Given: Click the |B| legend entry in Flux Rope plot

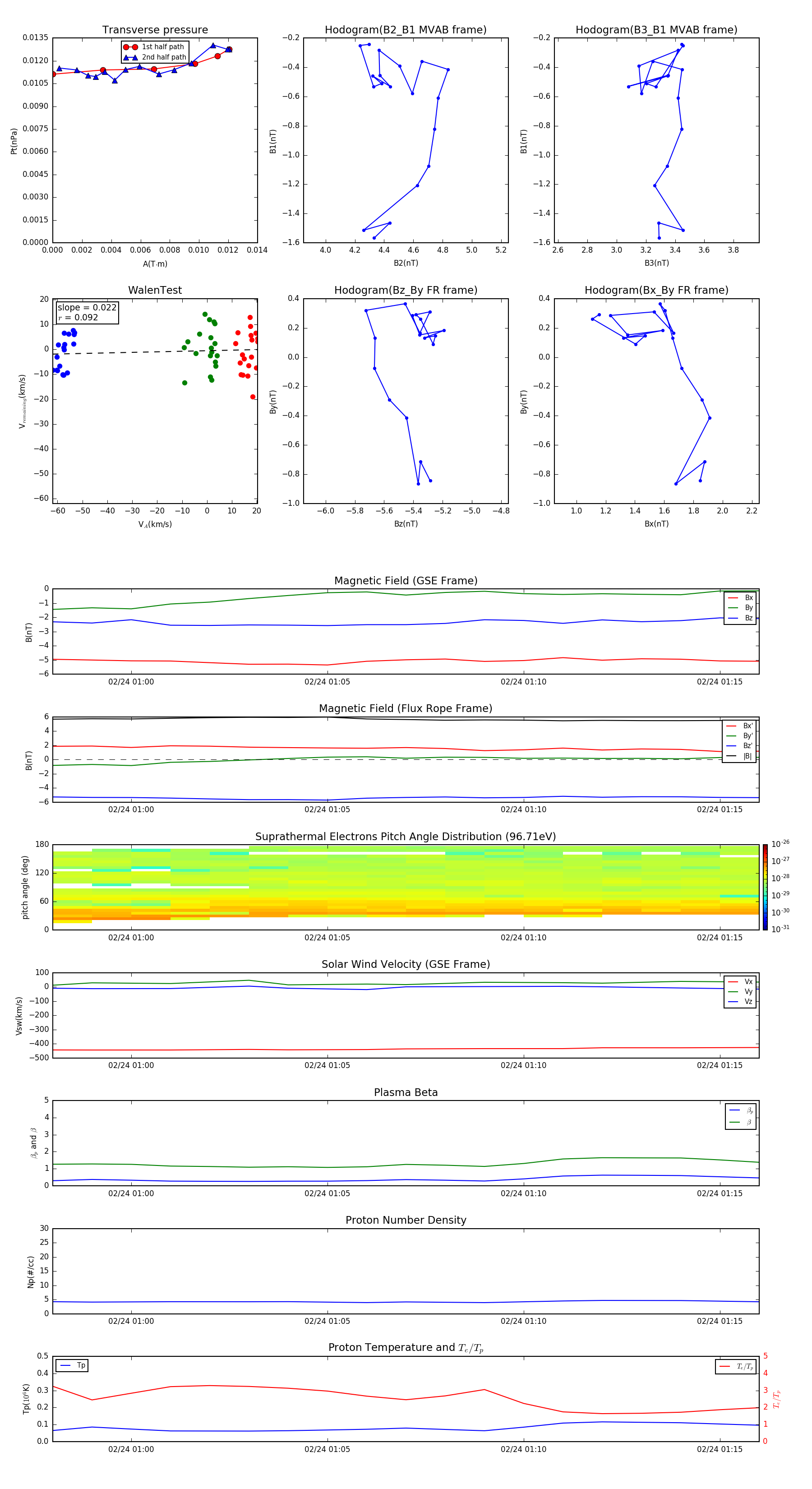Looking at the screenshot, I should click(x=739, y=756).
